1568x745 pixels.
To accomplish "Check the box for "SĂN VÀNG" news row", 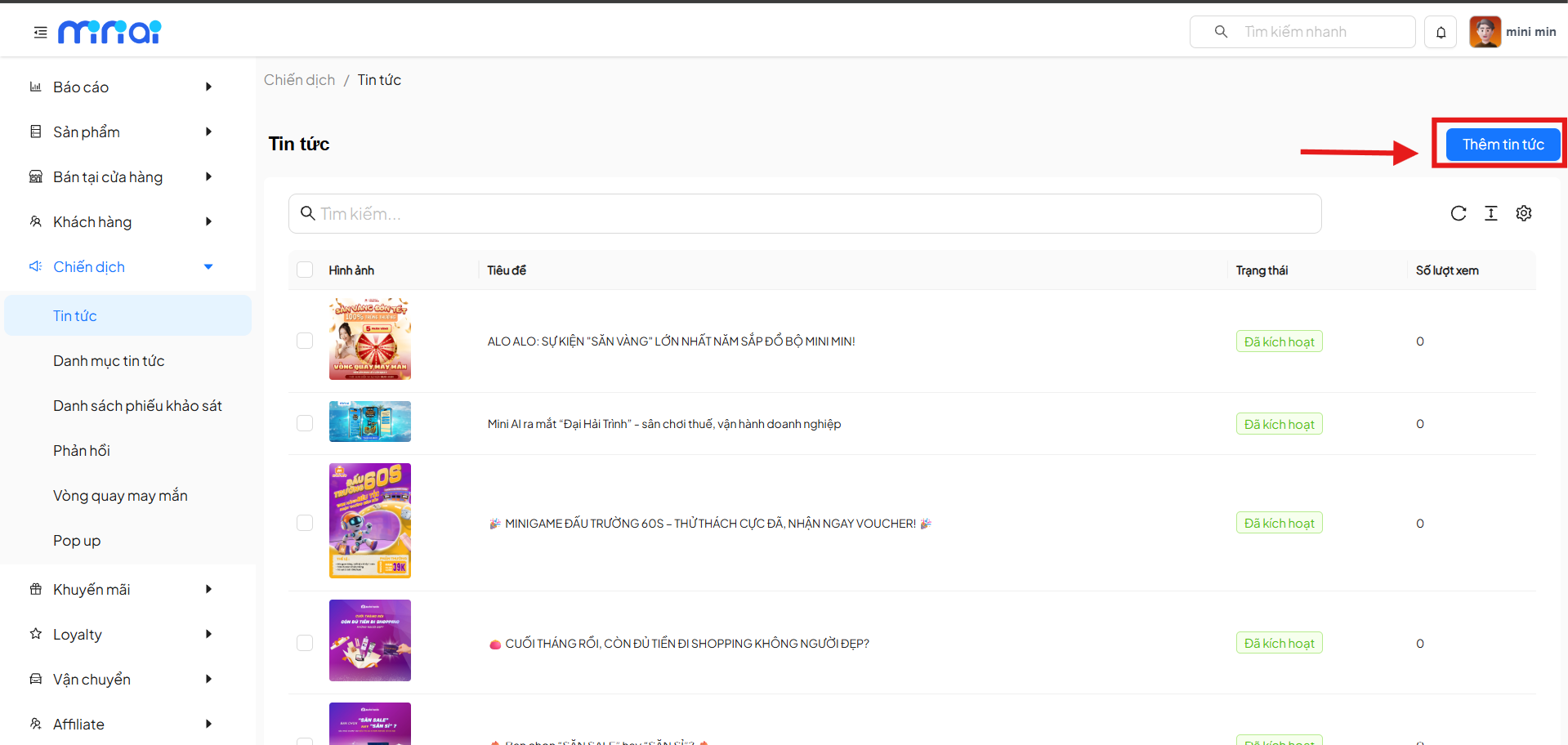I will [305, 341].
